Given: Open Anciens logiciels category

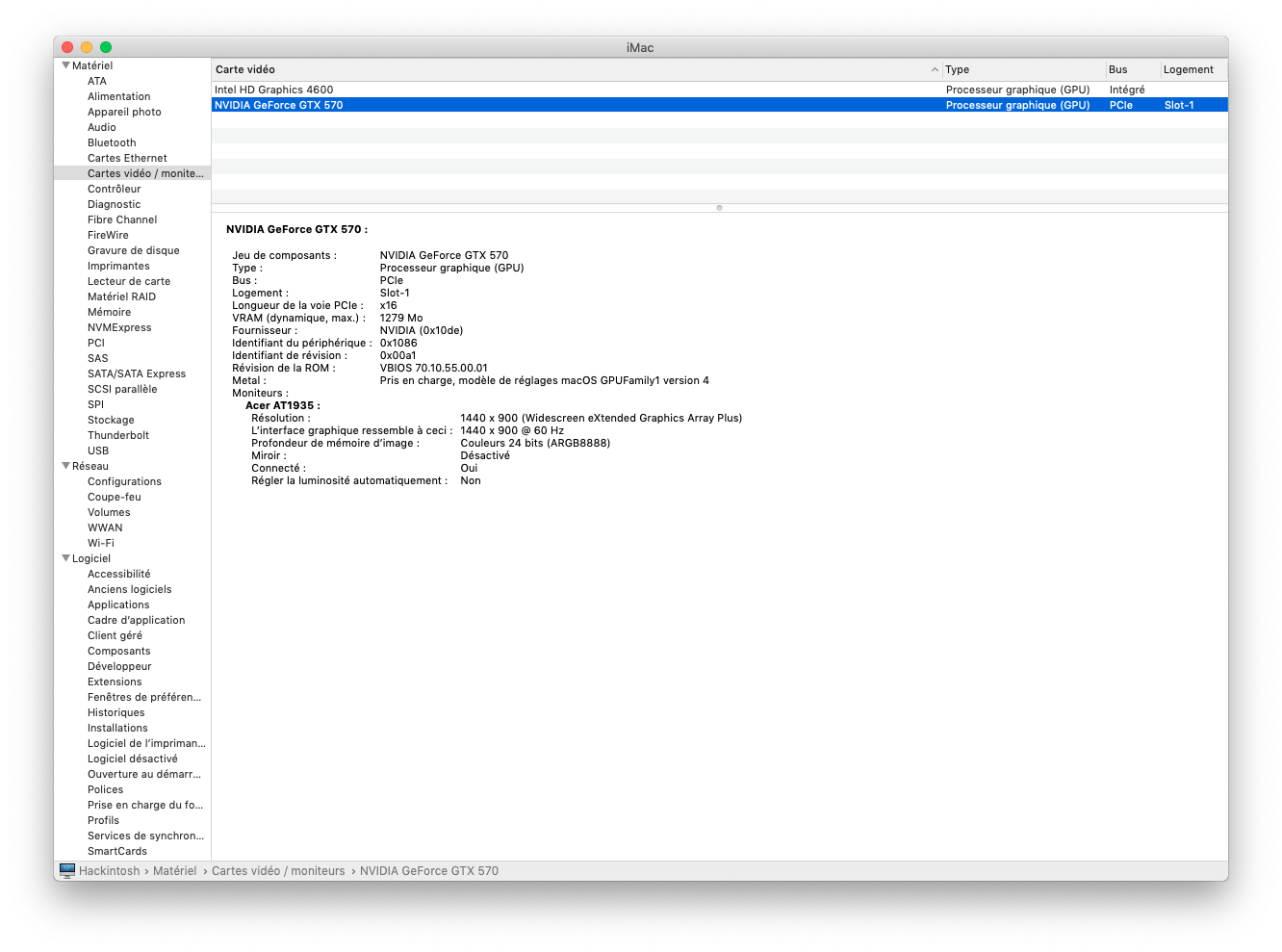Looking at the screenshot, I should point(130,589).
